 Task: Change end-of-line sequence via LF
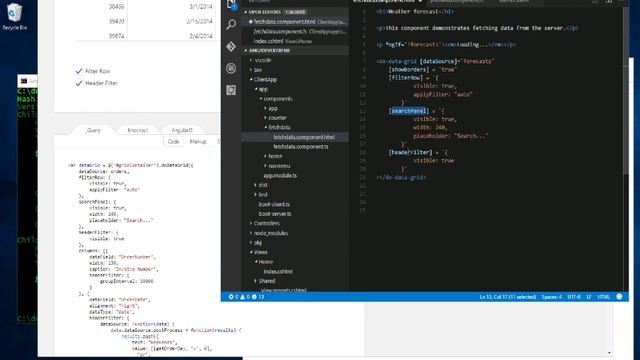coord(589,297)
